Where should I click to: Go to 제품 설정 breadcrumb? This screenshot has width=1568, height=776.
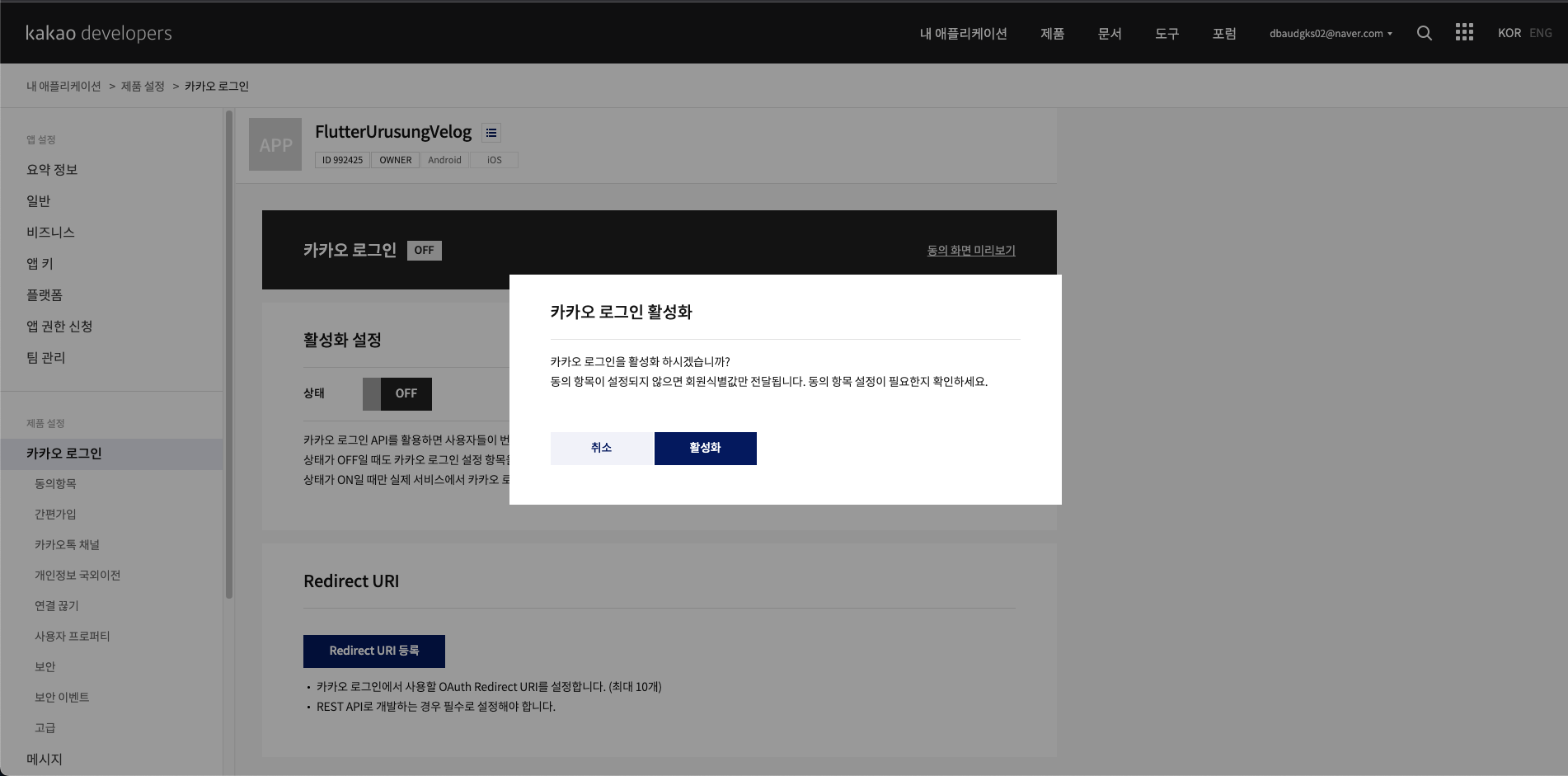point(143,86)
